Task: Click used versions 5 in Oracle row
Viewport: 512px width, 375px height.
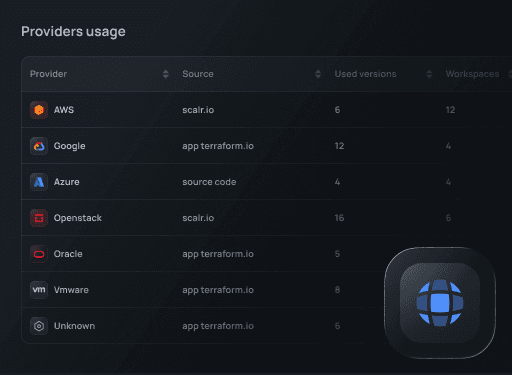Action: (337, 254)
